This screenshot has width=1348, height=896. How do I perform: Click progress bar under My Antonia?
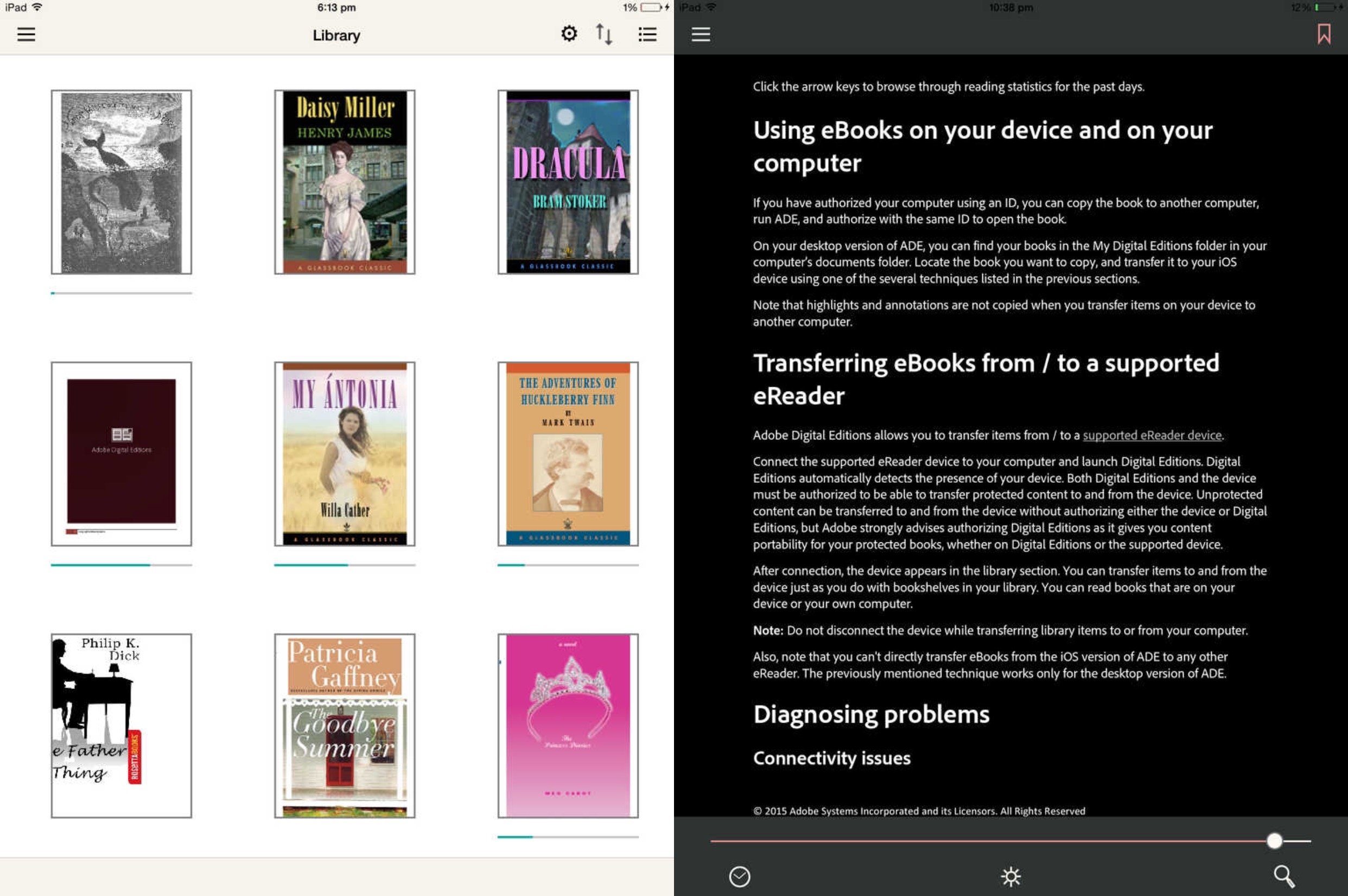coord(345,565)
